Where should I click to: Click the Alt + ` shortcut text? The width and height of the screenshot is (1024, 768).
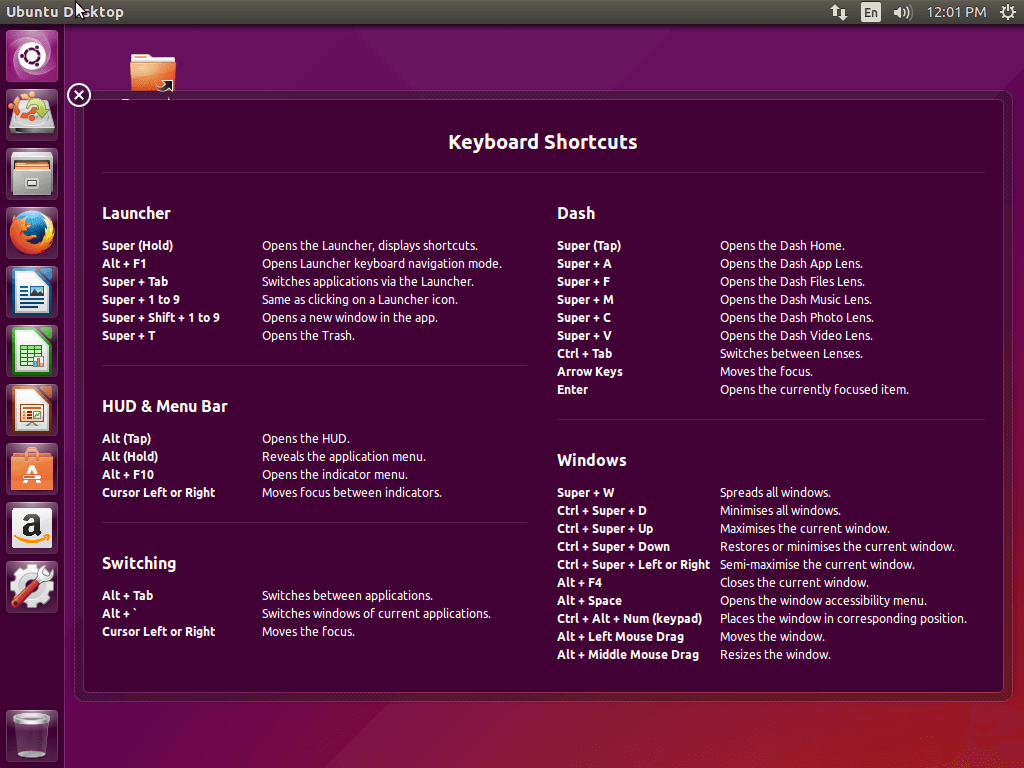pos(120,614)
